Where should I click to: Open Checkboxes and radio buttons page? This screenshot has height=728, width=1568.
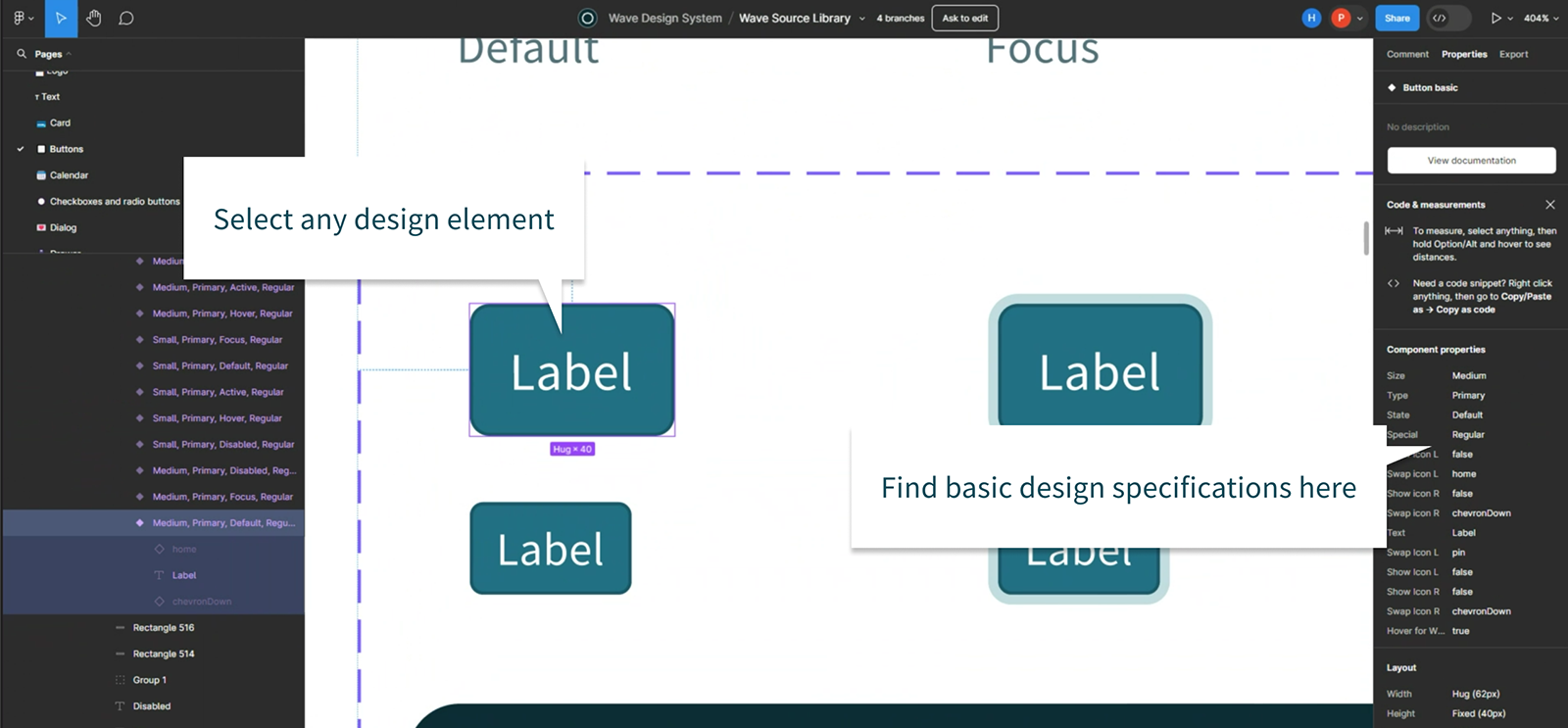click(x=115, y=202)
